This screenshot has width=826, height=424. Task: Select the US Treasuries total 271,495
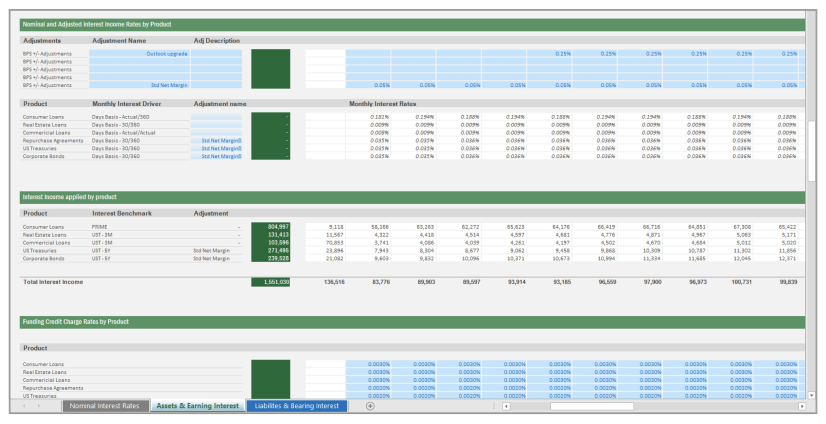click(x=271, y=251)
